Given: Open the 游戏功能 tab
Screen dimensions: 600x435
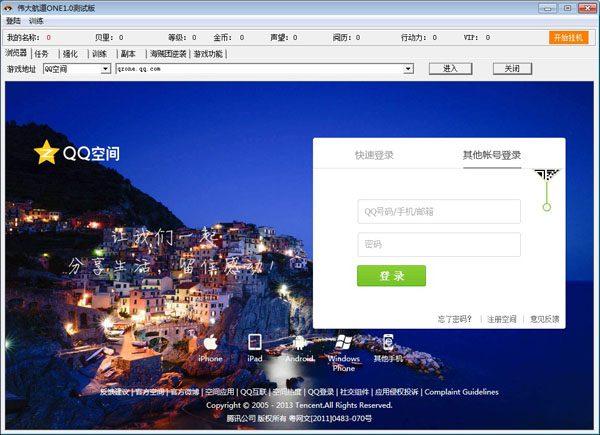Looking at the screenshot, I should [208, 54].
